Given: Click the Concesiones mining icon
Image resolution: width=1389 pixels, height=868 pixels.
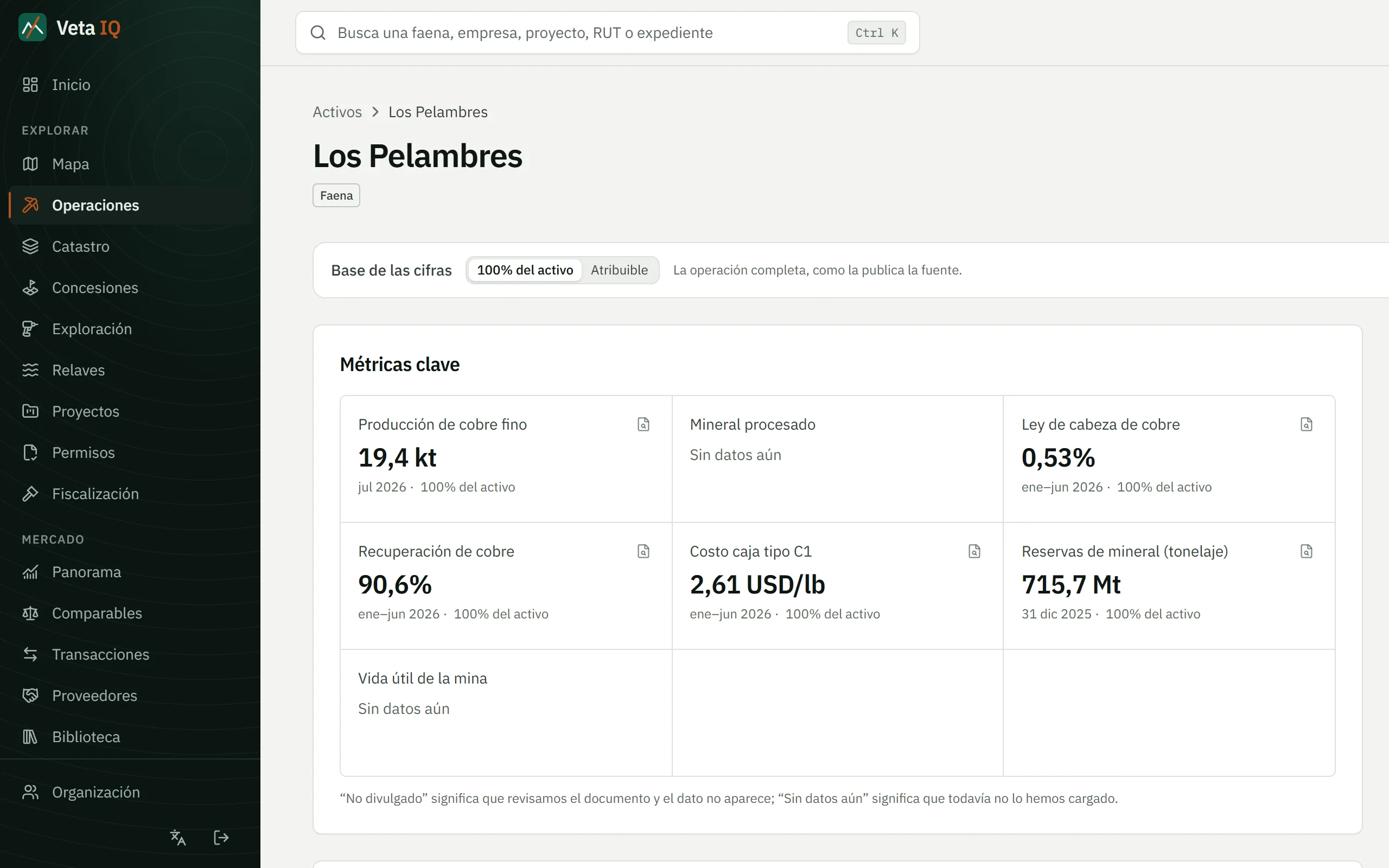Looking at the screenshot, I should click(x=30, y=288).
